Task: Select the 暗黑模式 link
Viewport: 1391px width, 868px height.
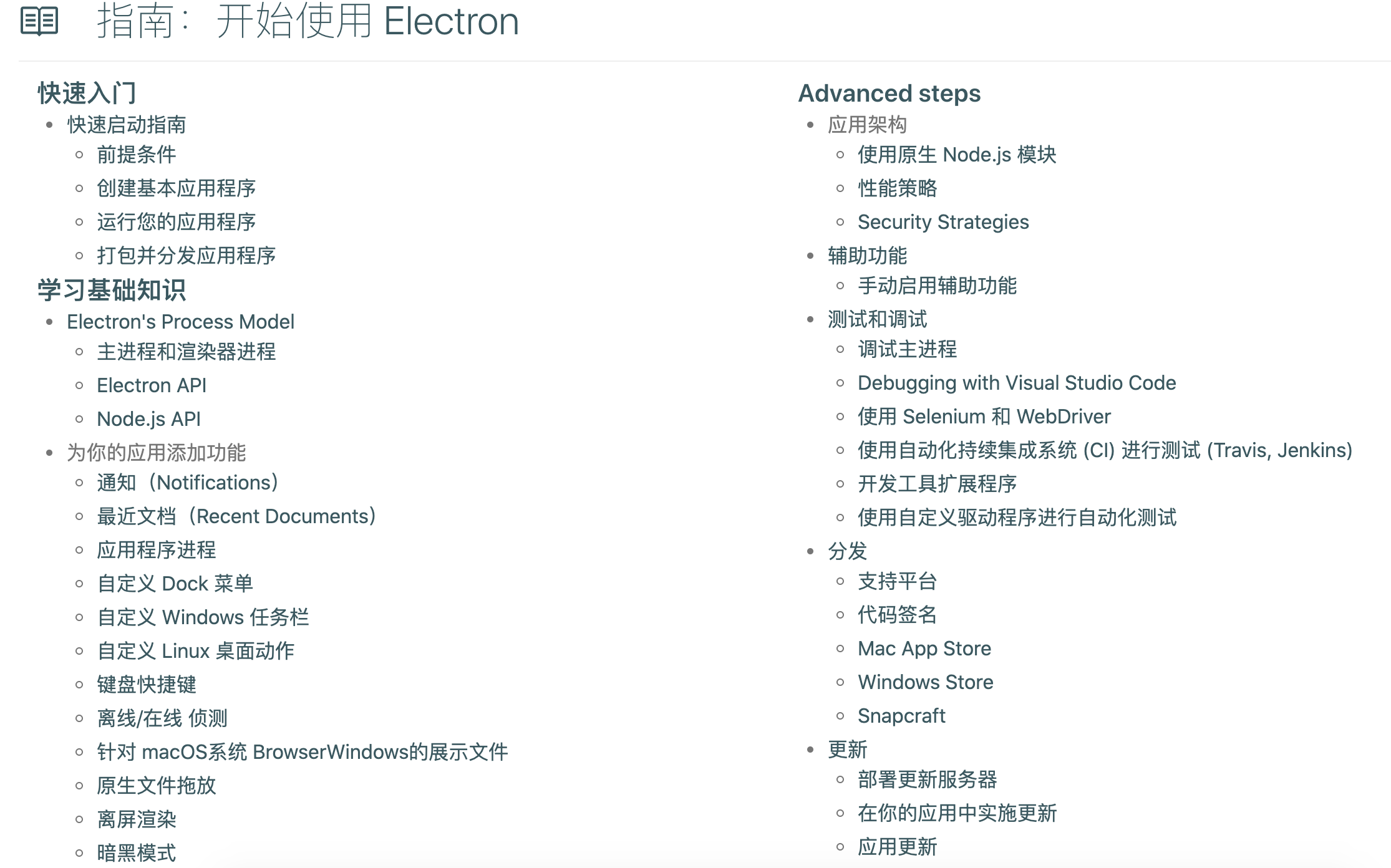Action: point(137,853)
